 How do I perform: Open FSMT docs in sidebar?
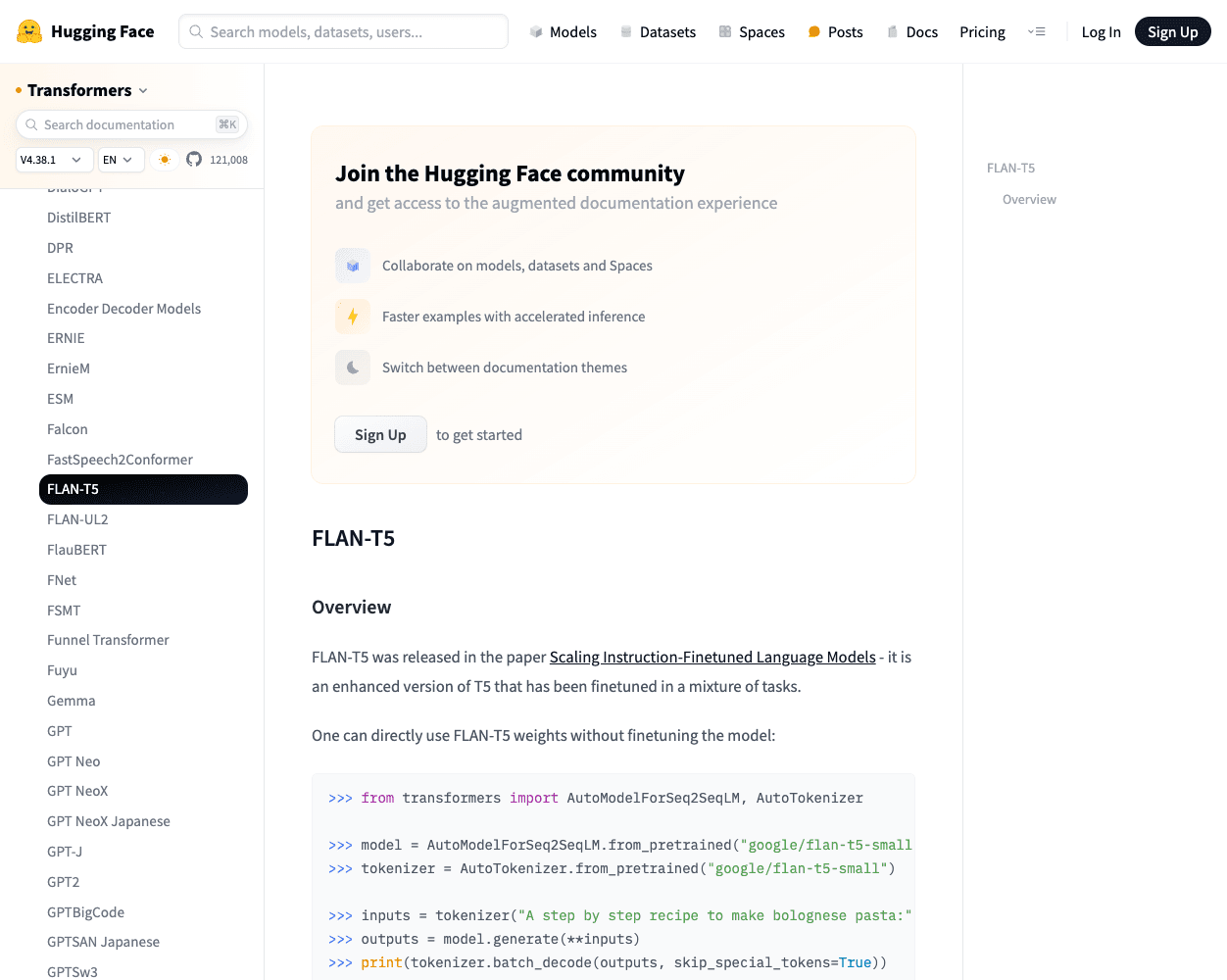click(x=64, y=611)
